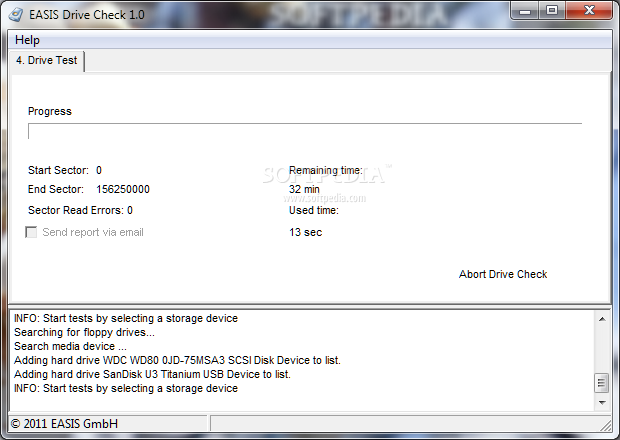Viewport: 620px width, 440px height.
Task: Click log line Searching for floppy drives
Action: 84,332
